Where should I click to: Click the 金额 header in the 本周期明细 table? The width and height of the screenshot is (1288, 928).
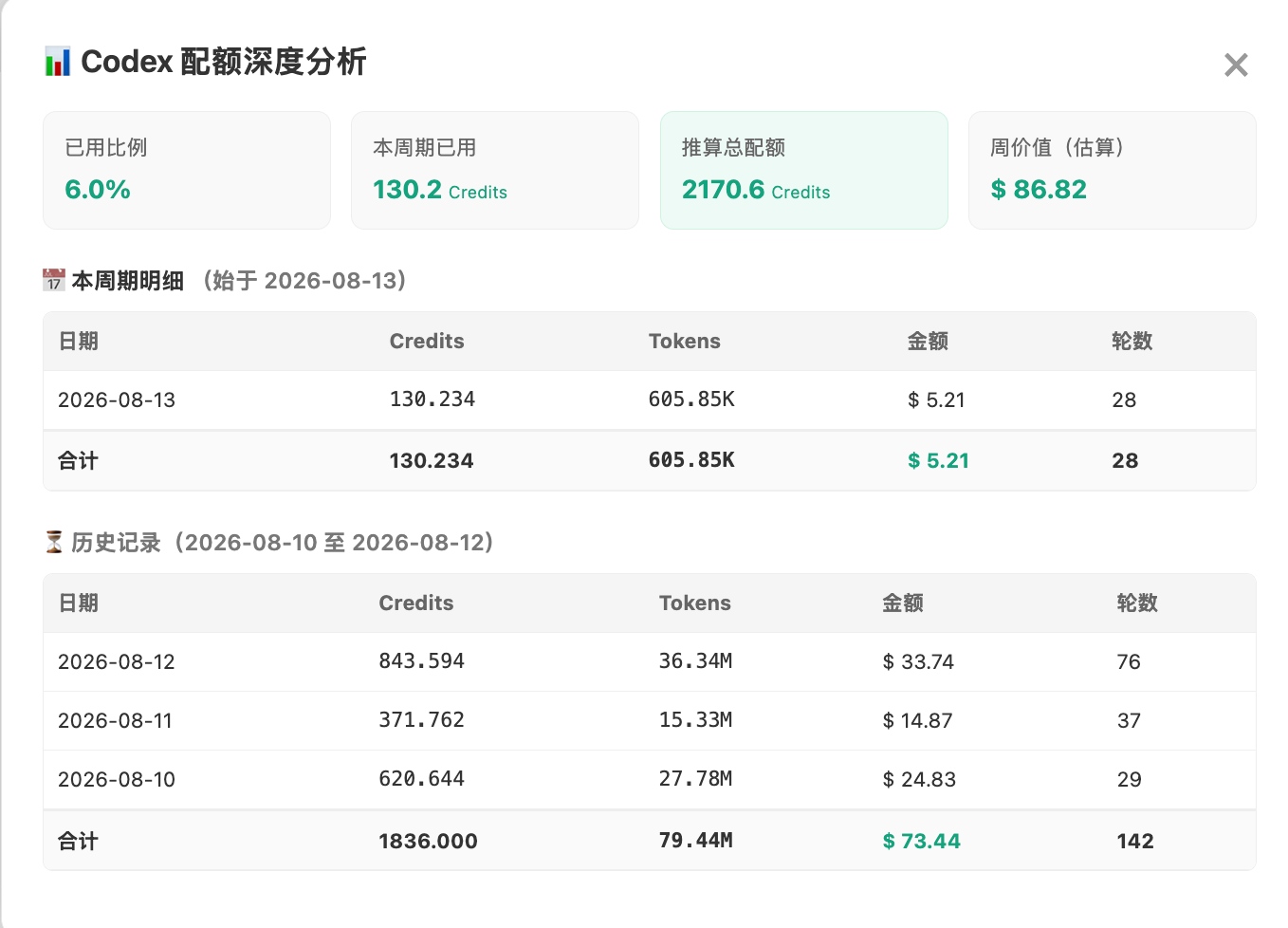(928, 342)
